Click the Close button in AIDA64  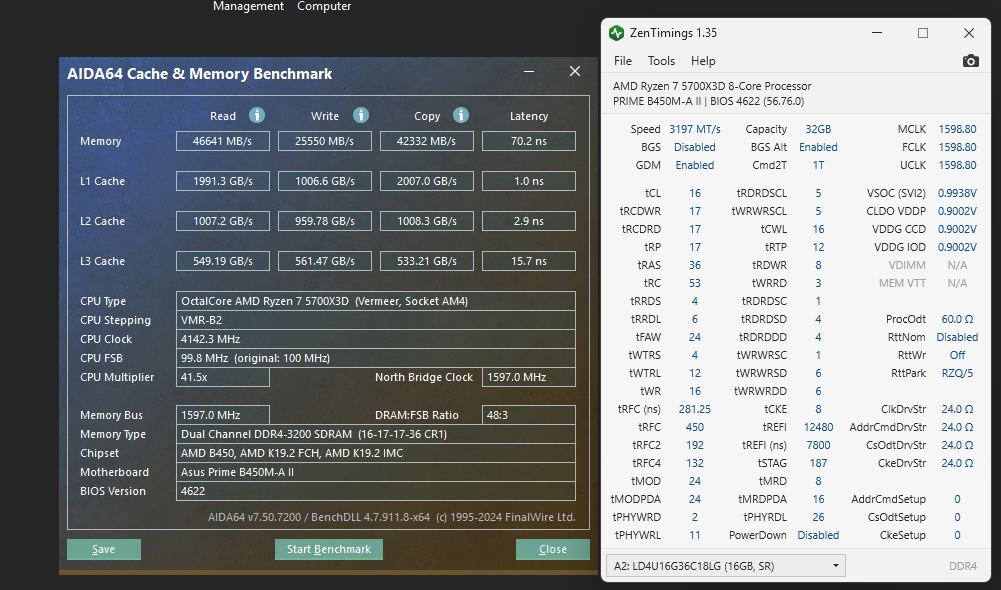pyautogui.click(x=552, y=549)
